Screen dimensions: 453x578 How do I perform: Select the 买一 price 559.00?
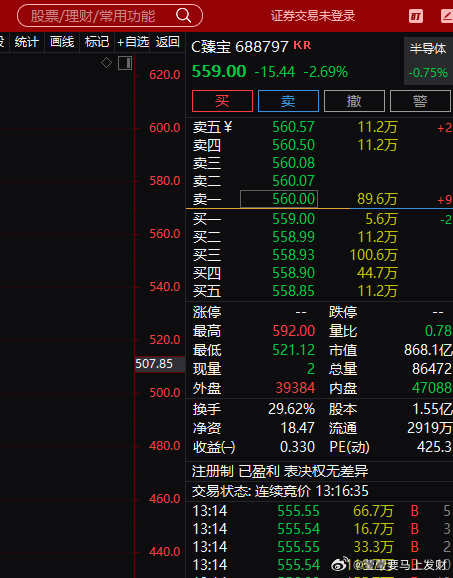click(x=293, y=219)
